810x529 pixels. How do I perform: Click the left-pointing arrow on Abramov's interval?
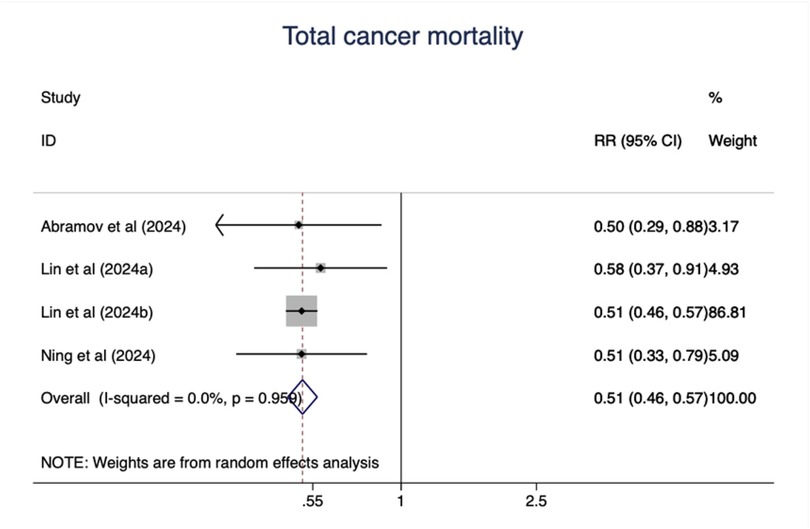click(221, 226)
